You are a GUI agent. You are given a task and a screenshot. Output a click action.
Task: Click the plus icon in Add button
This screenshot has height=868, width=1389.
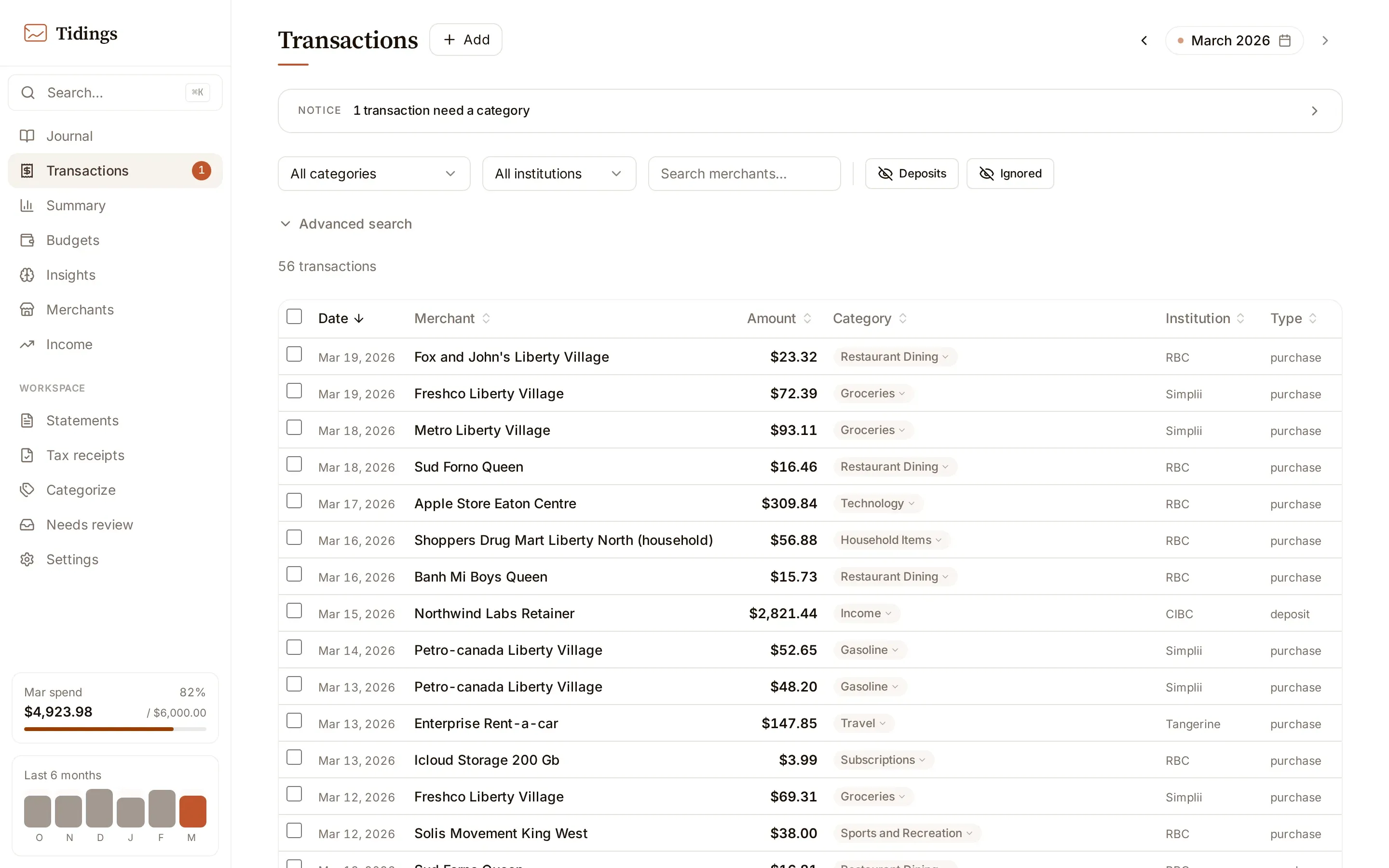coord(449,40)
